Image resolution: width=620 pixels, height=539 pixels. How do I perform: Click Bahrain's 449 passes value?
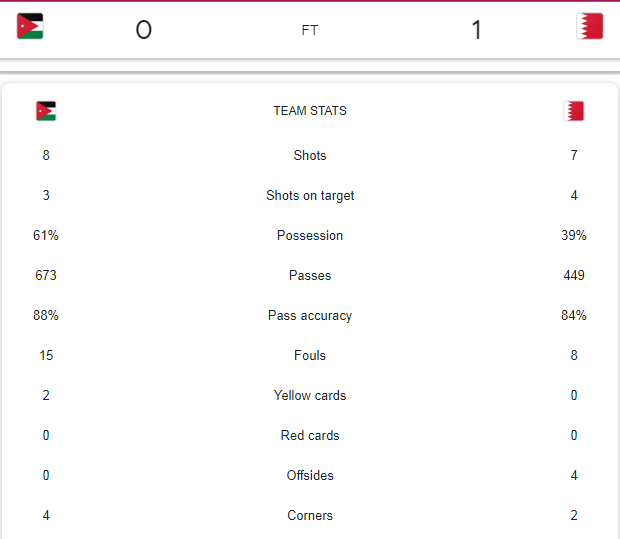pyautogui.click(x=574, y=275)
